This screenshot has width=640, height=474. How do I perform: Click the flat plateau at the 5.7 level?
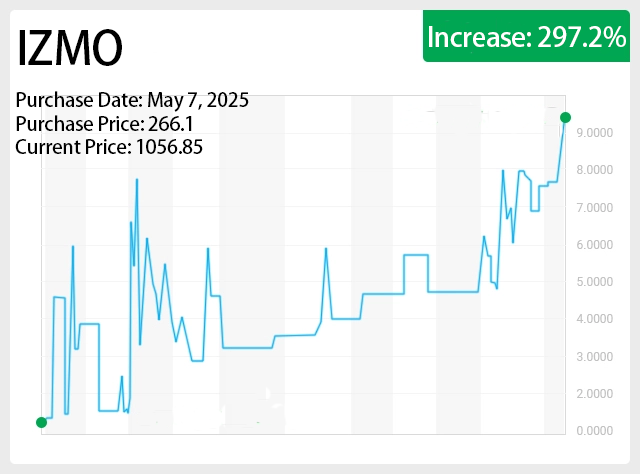(416, 255)
